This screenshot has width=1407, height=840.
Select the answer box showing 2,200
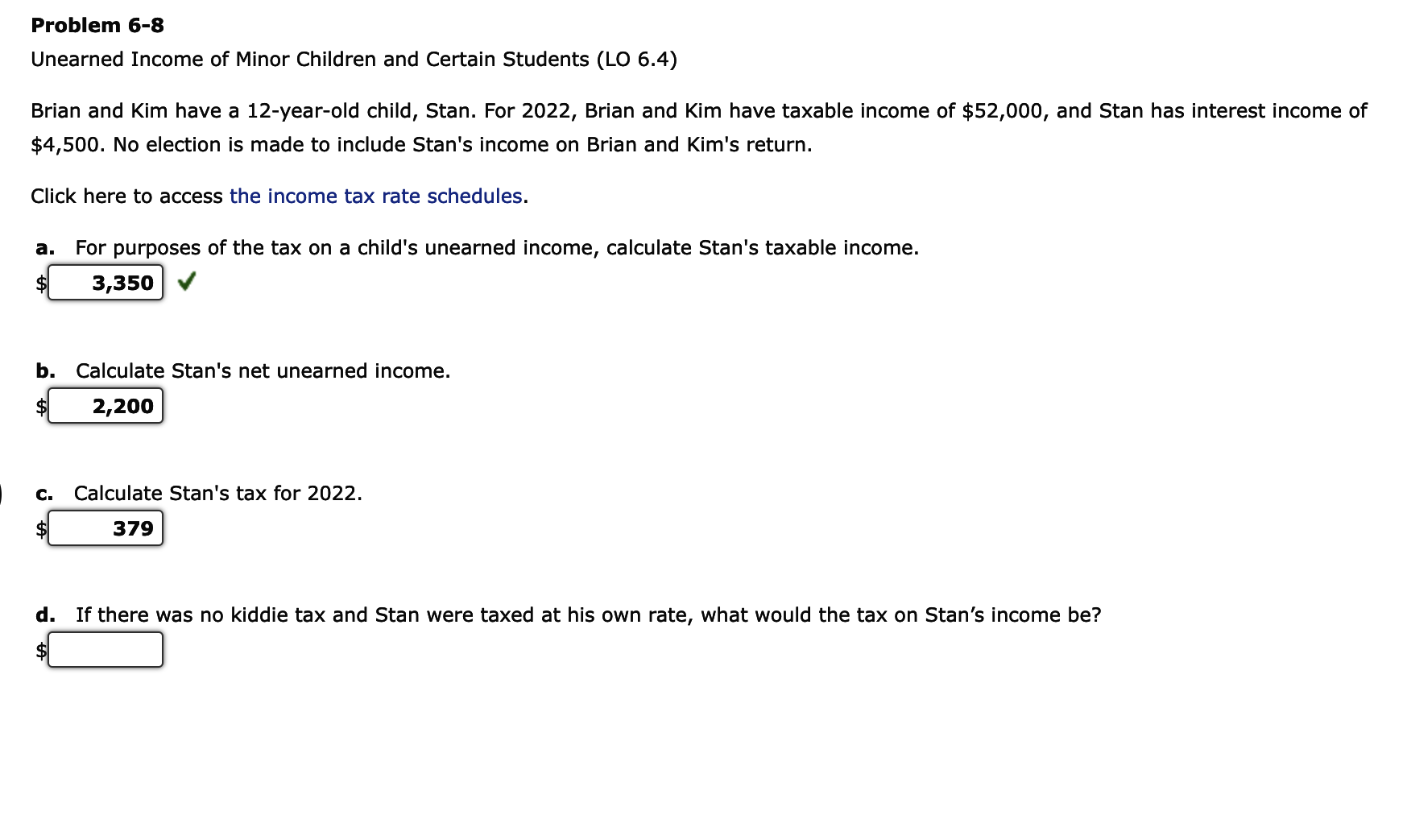click(106, 406)
